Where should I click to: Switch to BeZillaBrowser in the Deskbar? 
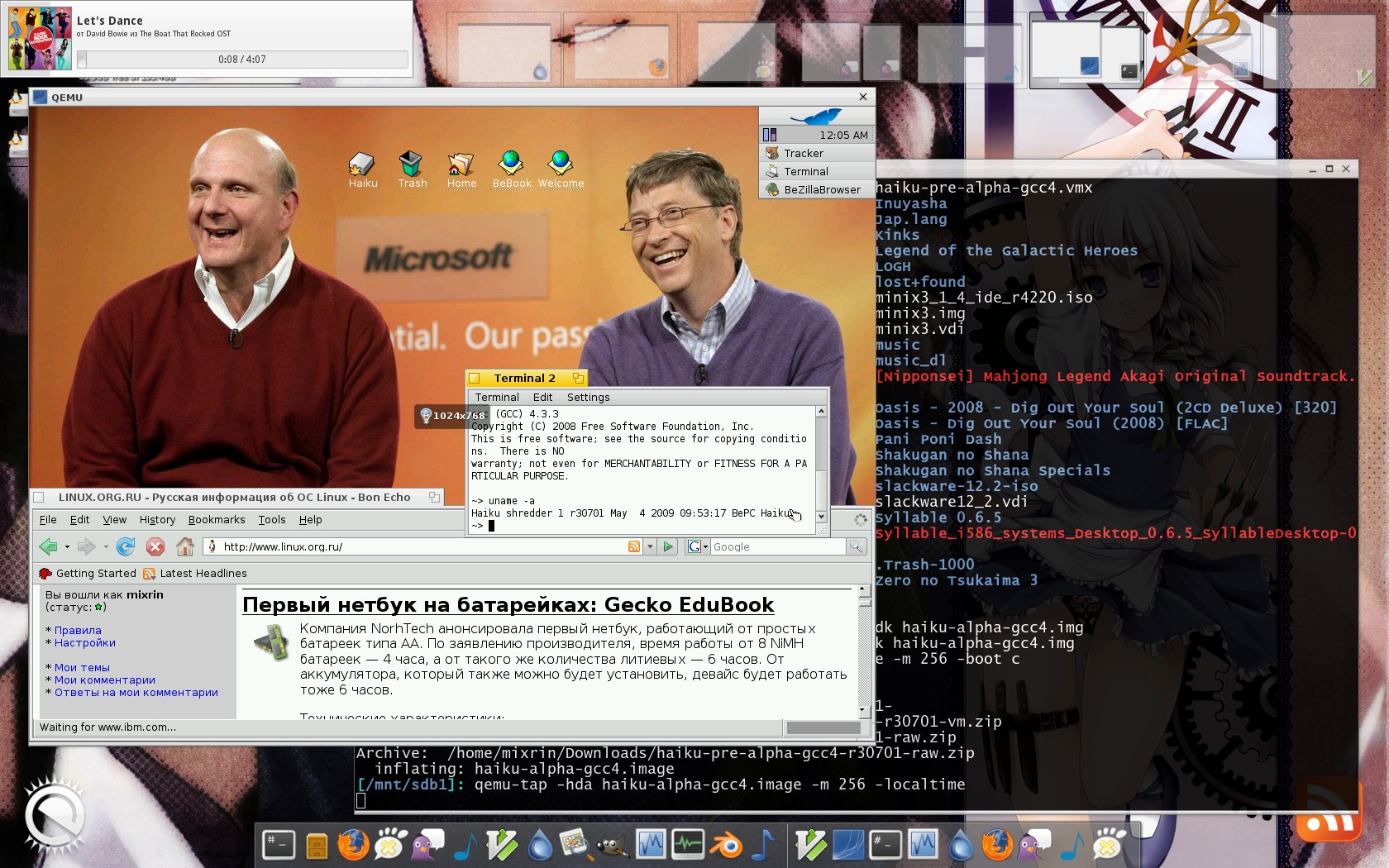click(x=816, y=189)
